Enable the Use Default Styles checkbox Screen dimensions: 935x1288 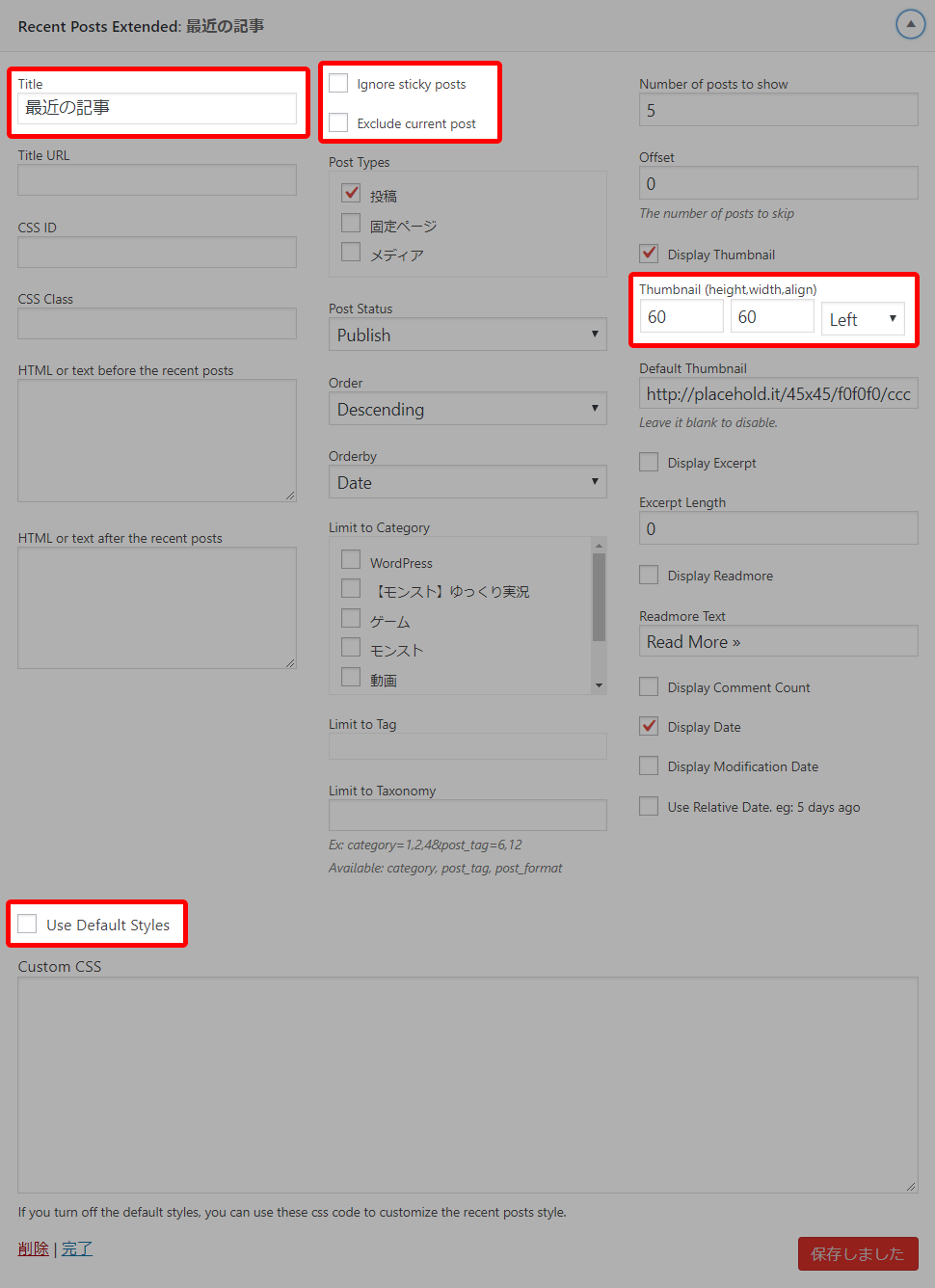coord(27,924)
